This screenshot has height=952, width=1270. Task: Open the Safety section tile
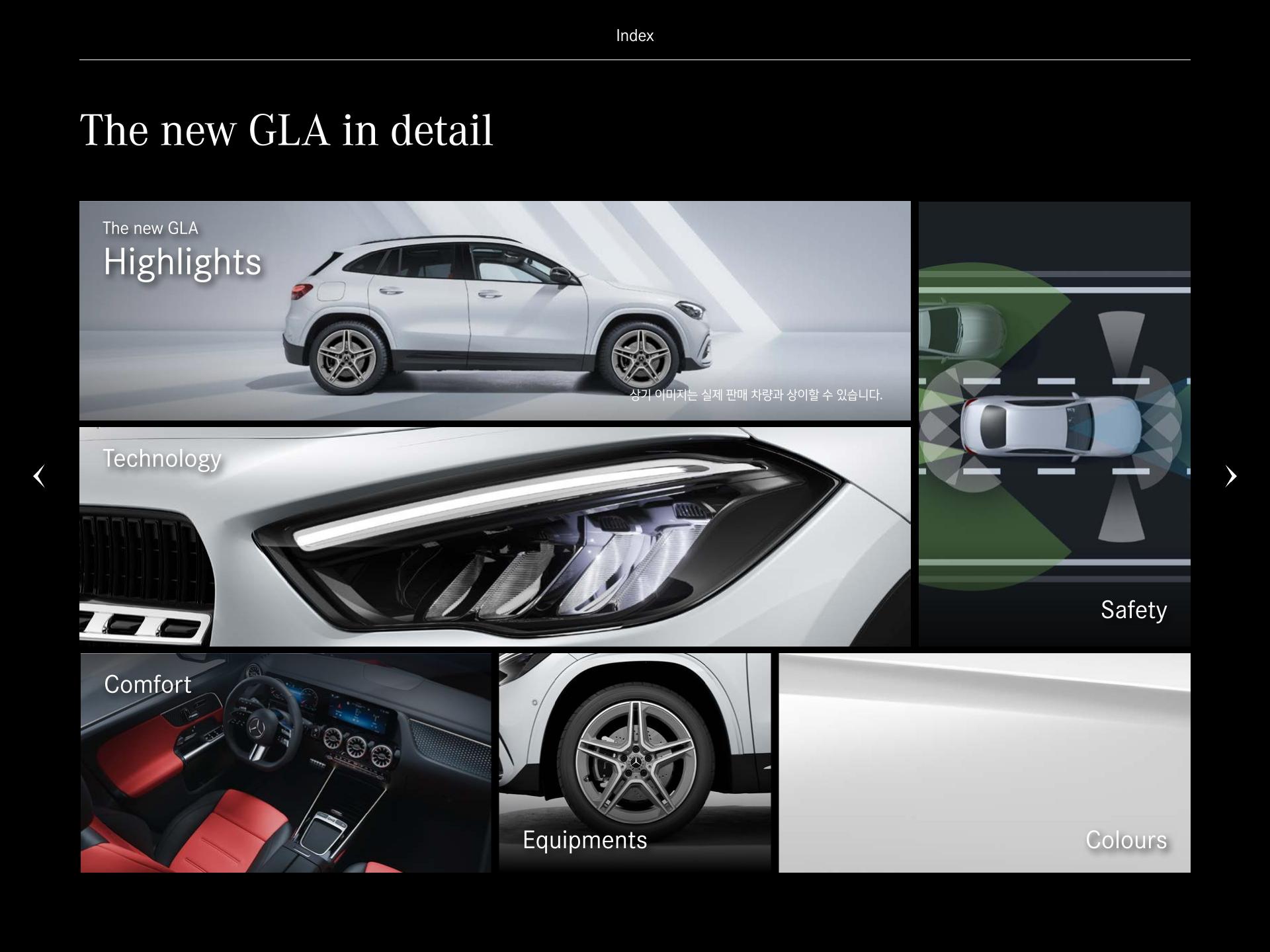point(1054,424)
